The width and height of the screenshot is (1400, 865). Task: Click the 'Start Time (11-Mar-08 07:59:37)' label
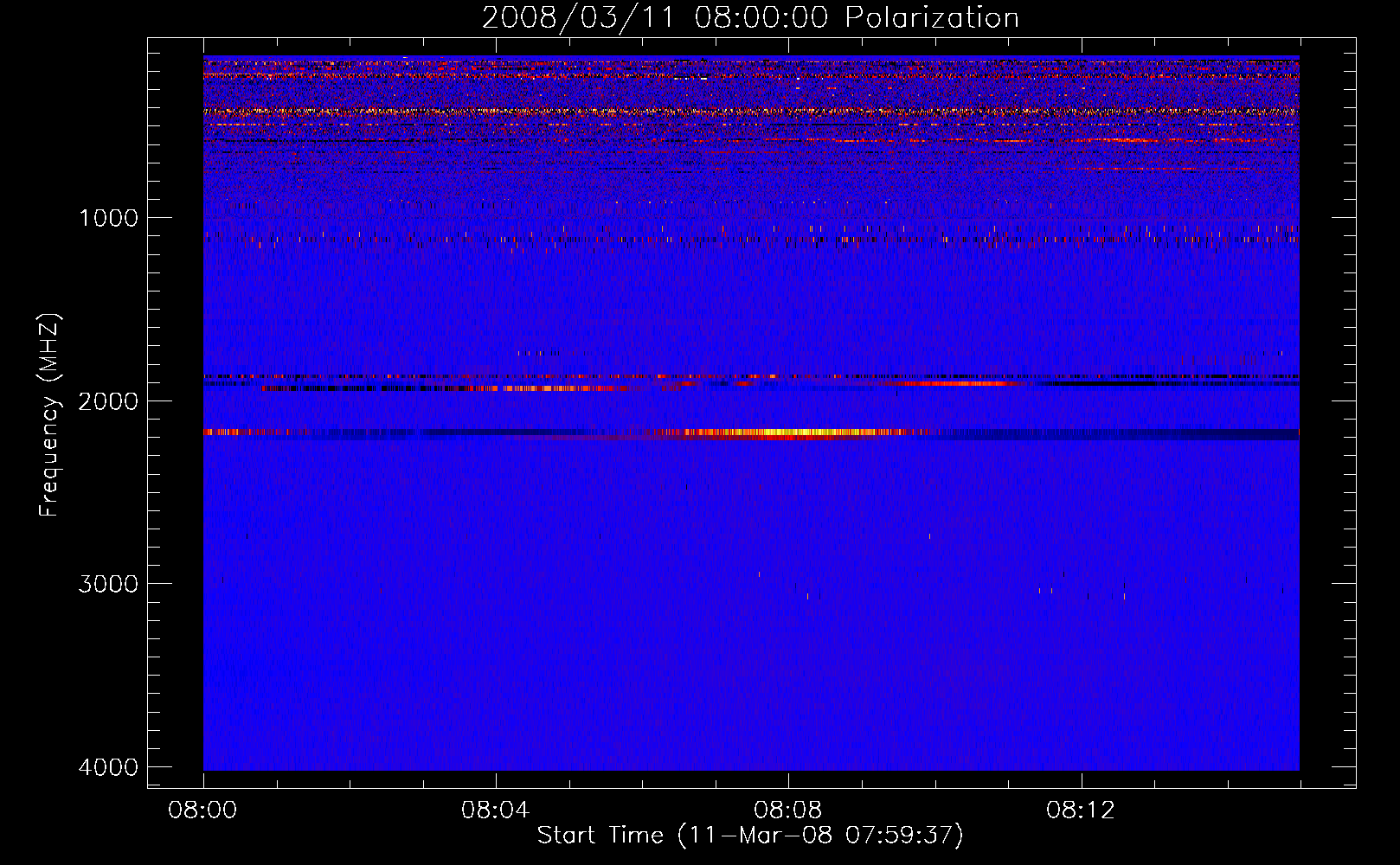point(750,836)
